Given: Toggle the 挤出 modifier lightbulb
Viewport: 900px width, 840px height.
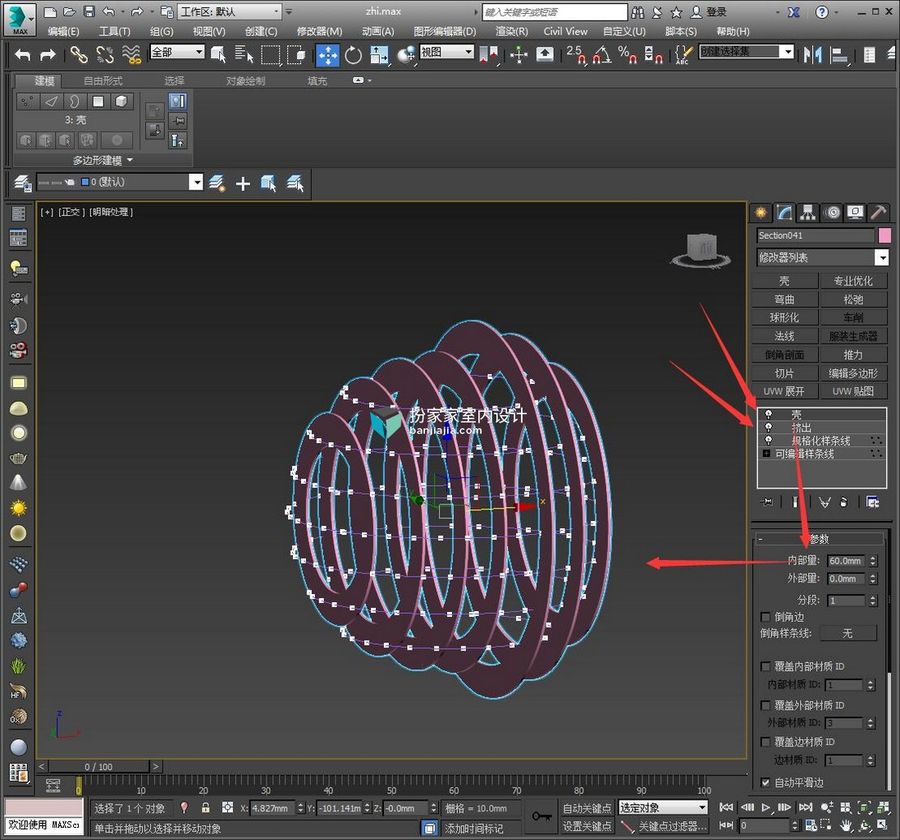Looking at the screenshot, I should (768, 427).
